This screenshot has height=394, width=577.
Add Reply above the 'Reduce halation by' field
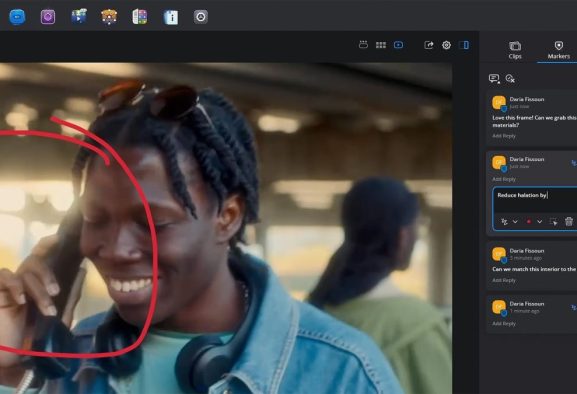tap(504, 179)
